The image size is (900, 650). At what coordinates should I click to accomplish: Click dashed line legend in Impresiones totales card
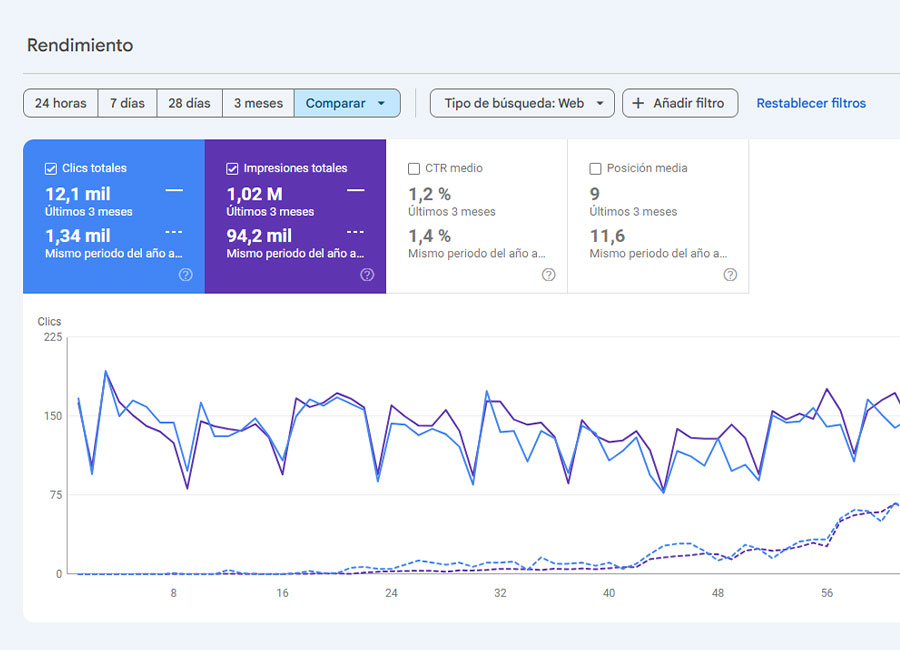pyautogui.click(x=355, y=231)
